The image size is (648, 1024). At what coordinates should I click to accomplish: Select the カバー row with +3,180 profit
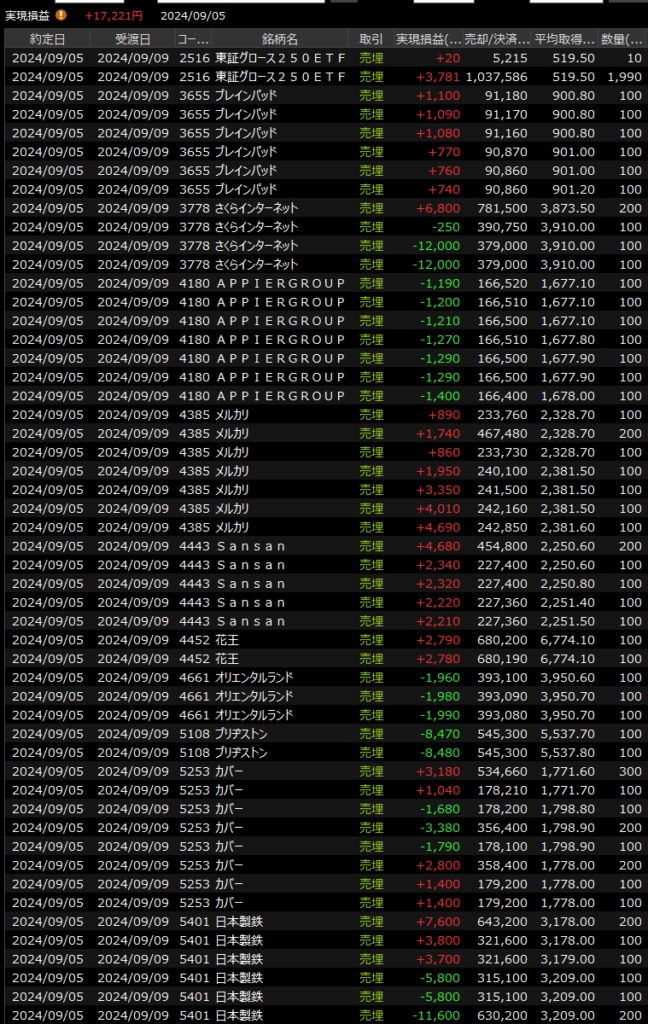coord(280,772)
